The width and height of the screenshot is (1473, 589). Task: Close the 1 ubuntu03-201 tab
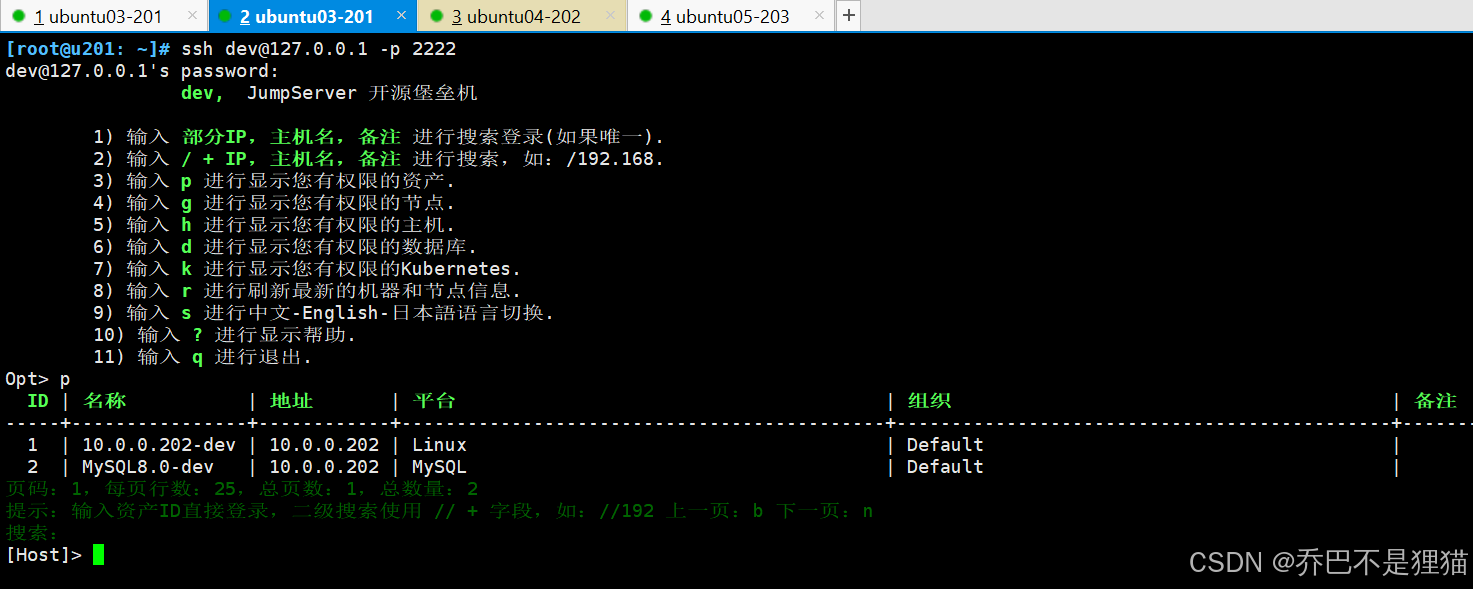pos(192,16)
